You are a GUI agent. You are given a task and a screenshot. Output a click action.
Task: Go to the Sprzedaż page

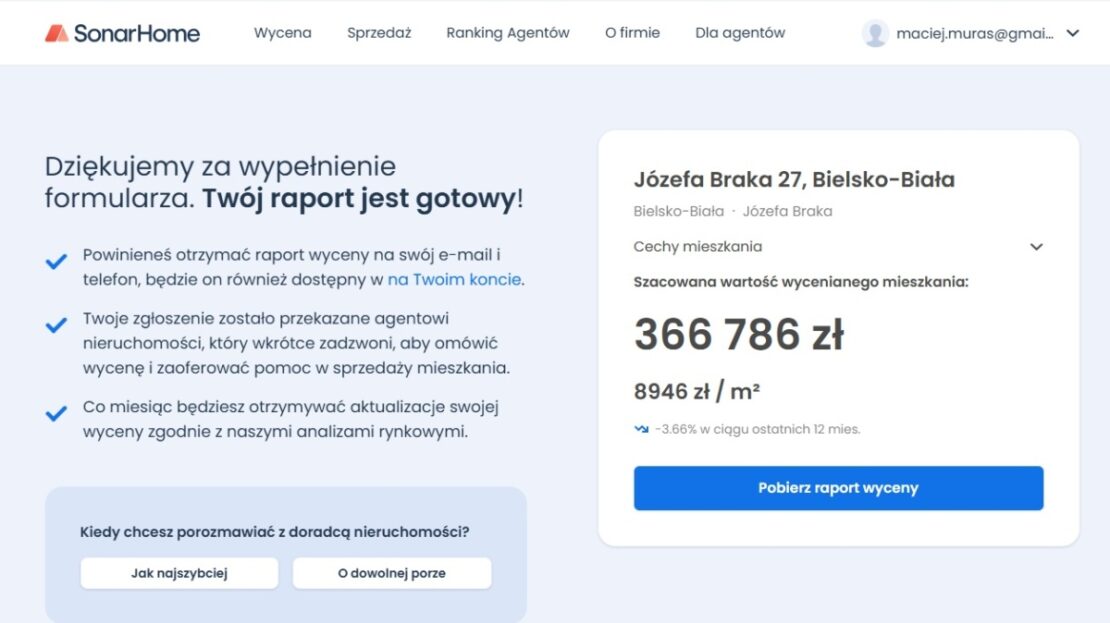click(379, 33)
